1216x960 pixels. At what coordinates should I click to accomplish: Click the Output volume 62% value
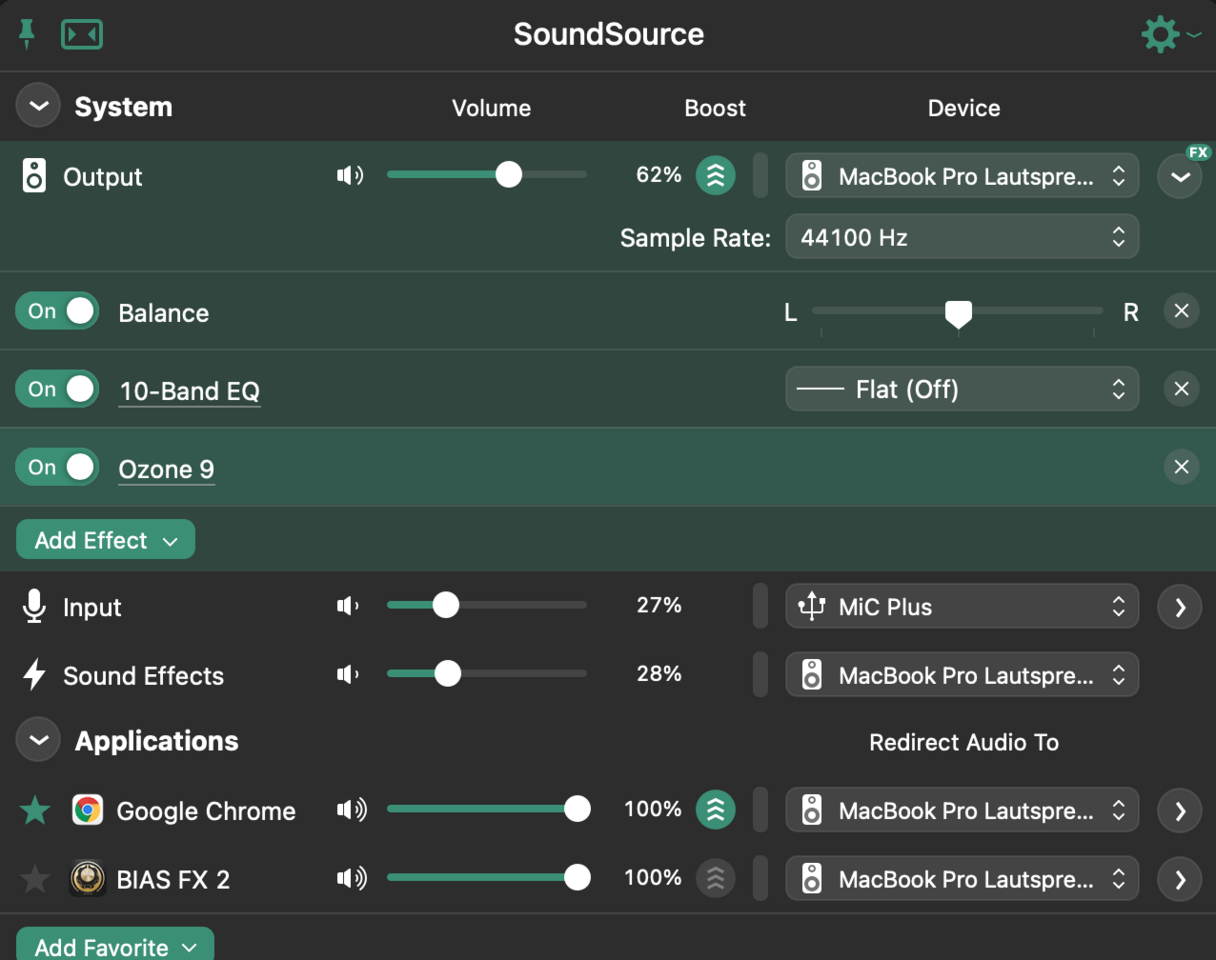click(659, 175)
